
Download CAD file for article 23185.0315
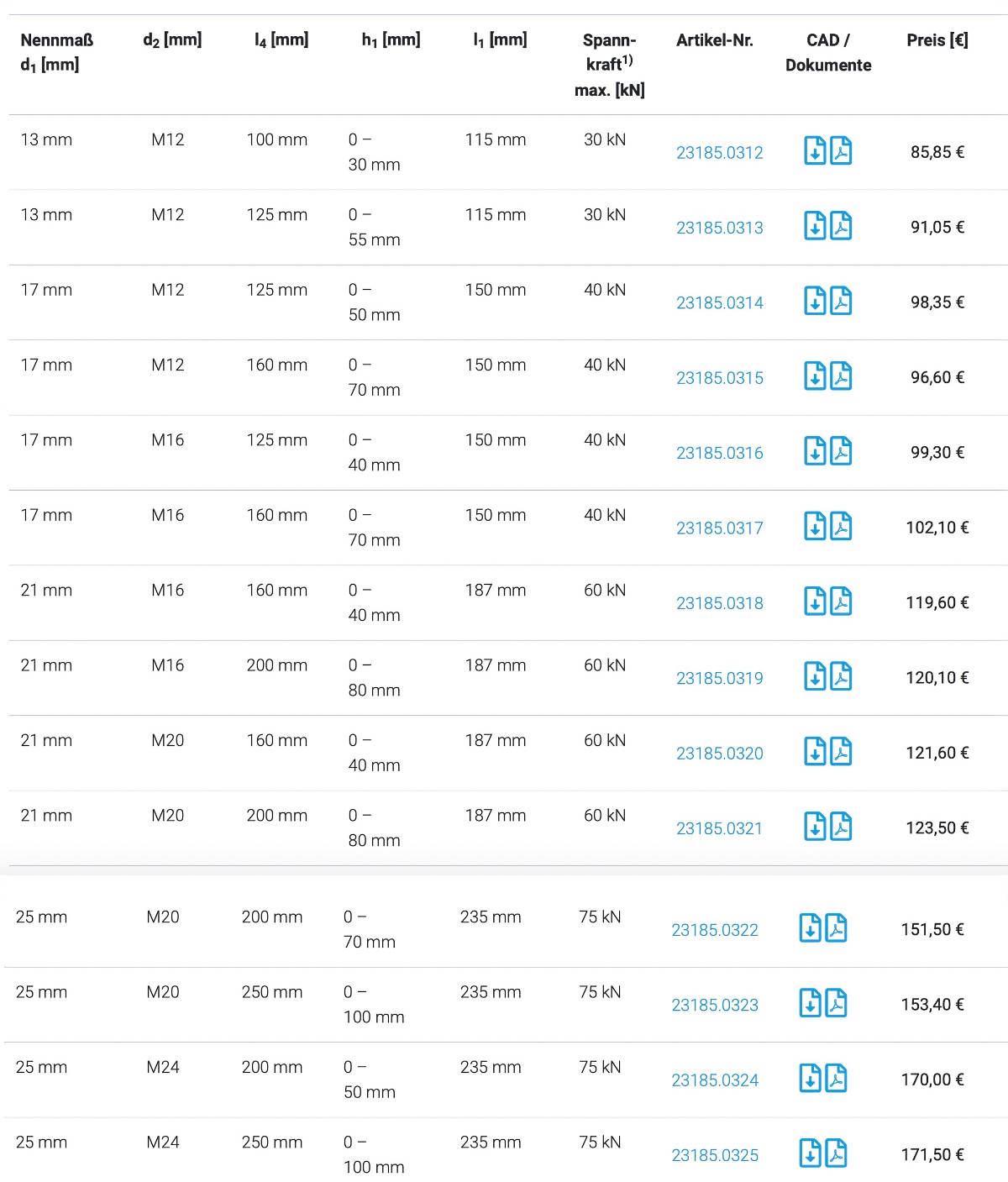click(815, 376)
